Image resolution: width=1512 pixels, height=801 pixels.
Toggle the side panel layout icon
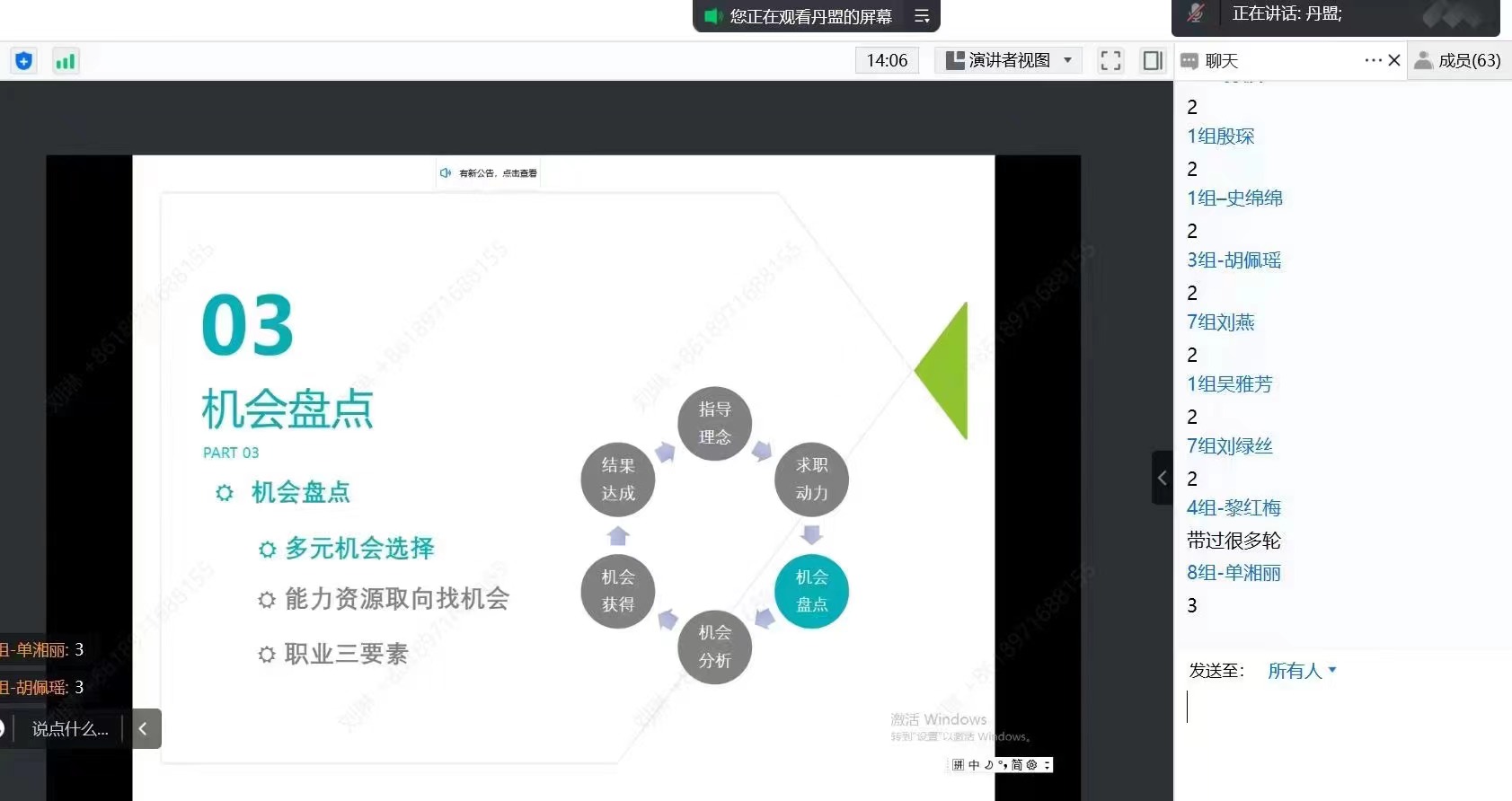tap(1152, 61)
